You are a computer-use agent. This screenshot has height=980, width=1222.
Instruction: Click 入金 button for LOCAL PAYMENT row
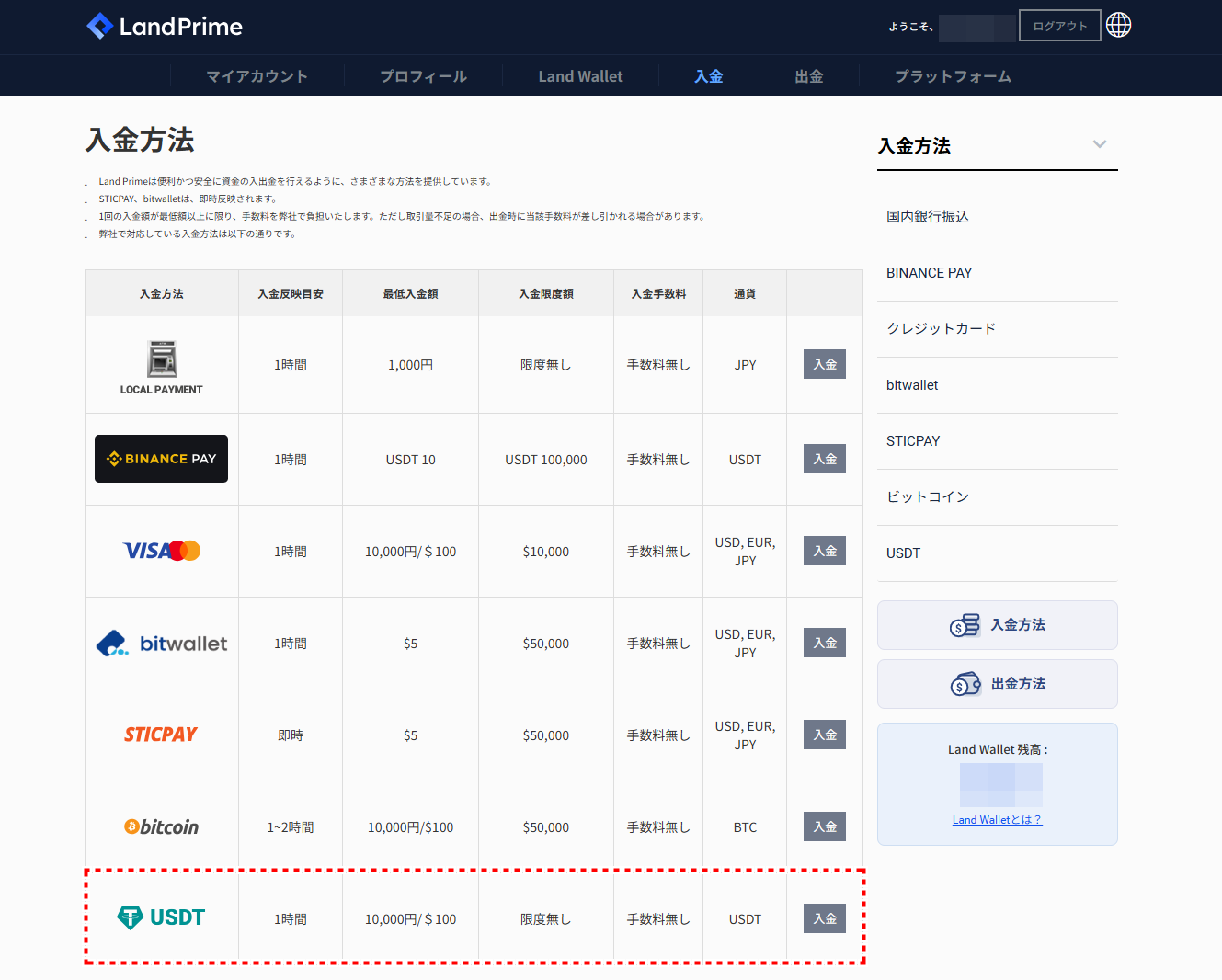825,364
